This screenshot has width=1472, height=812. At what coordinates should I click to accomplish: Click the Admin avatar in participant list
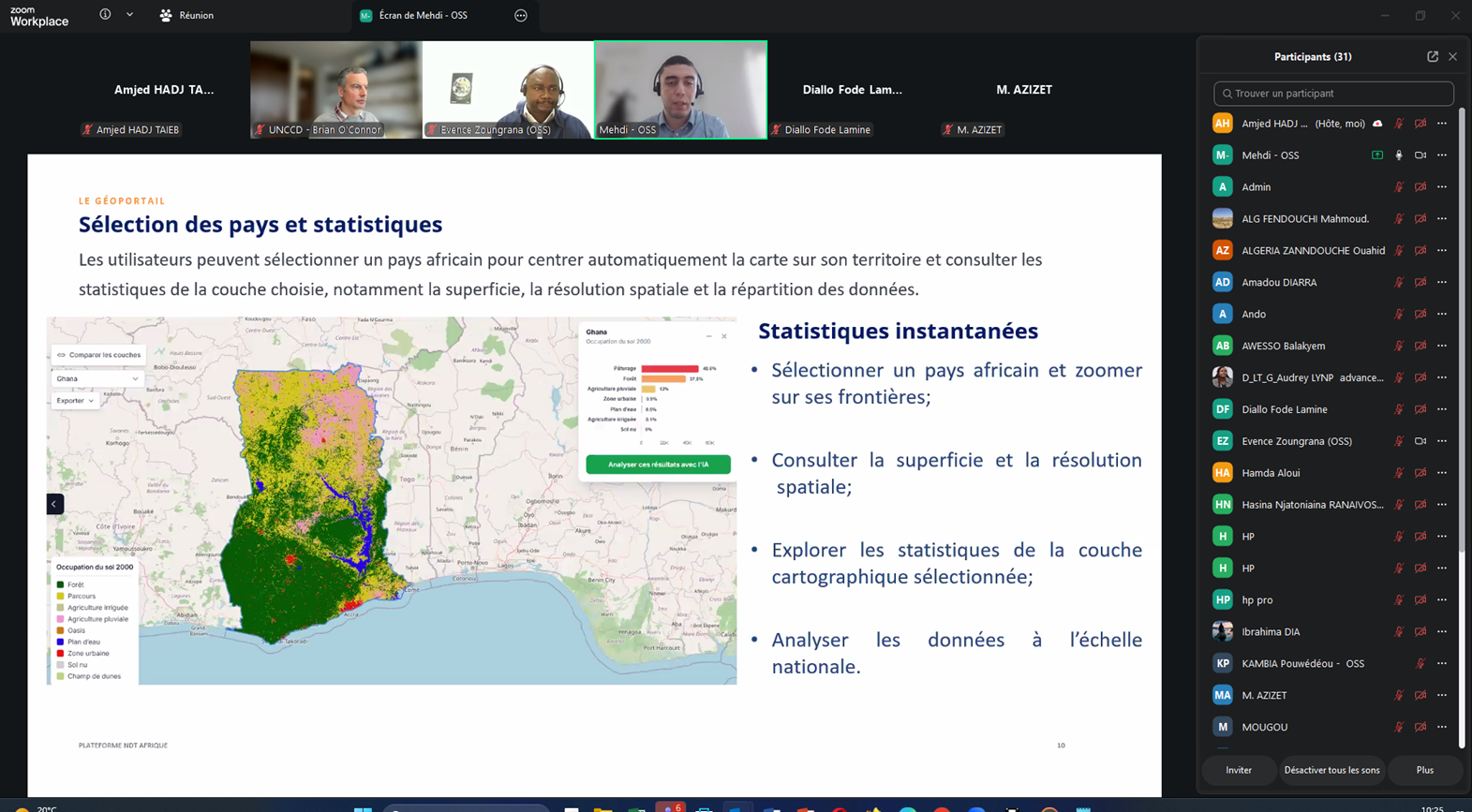click(1223, 187)
